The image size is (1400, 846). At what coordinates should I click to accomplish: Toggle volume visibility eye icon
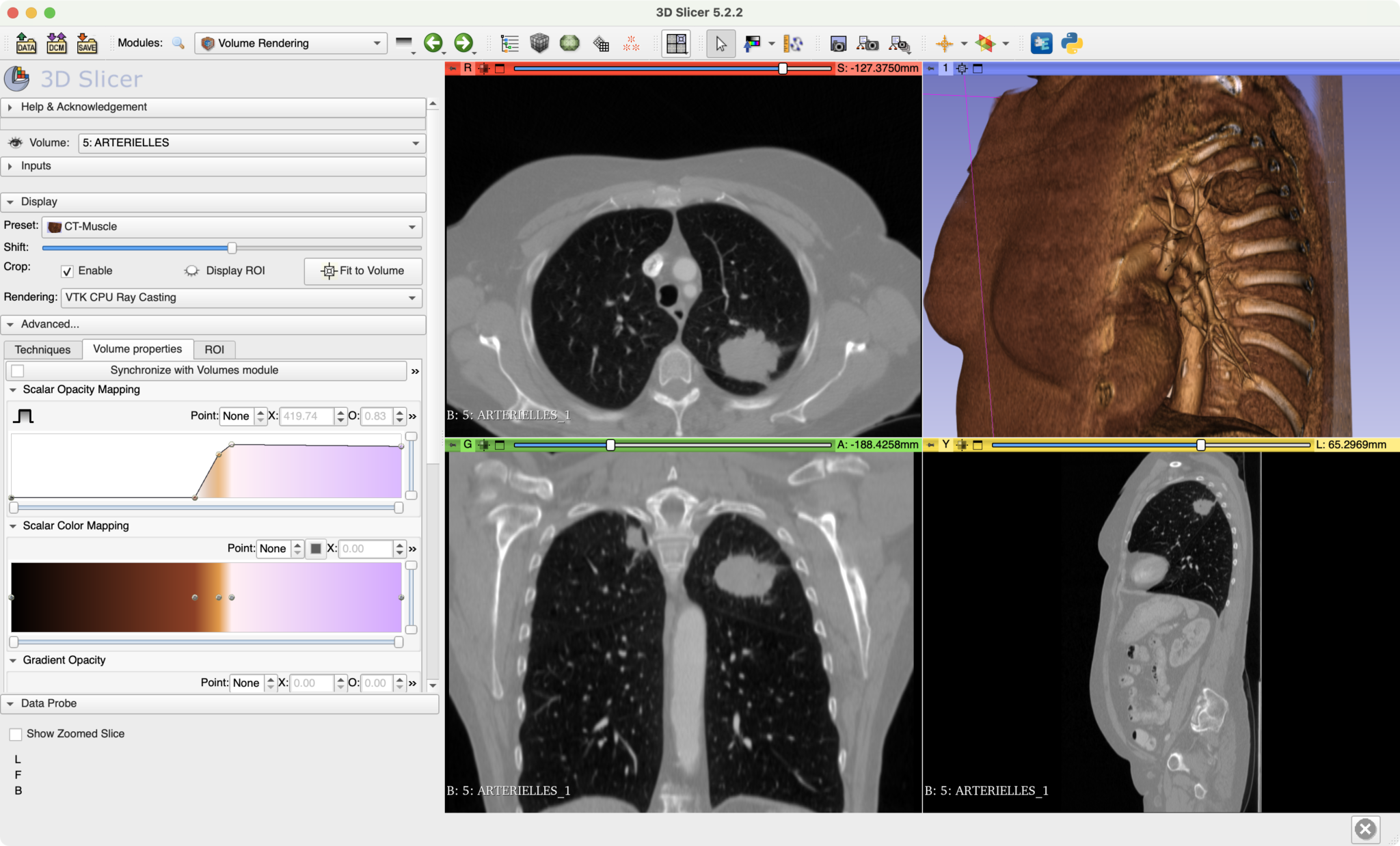[x=15, y=143]
